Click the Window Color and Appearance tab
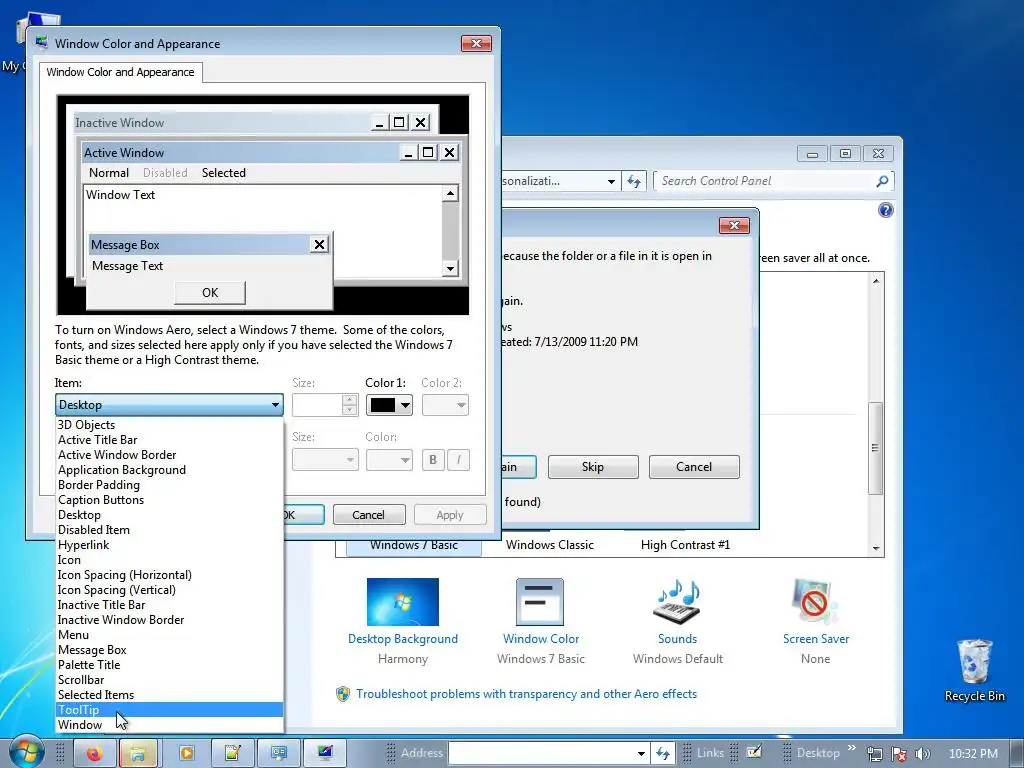The height and width of the screenshot is (768, 1024). [x=120, y=72]
